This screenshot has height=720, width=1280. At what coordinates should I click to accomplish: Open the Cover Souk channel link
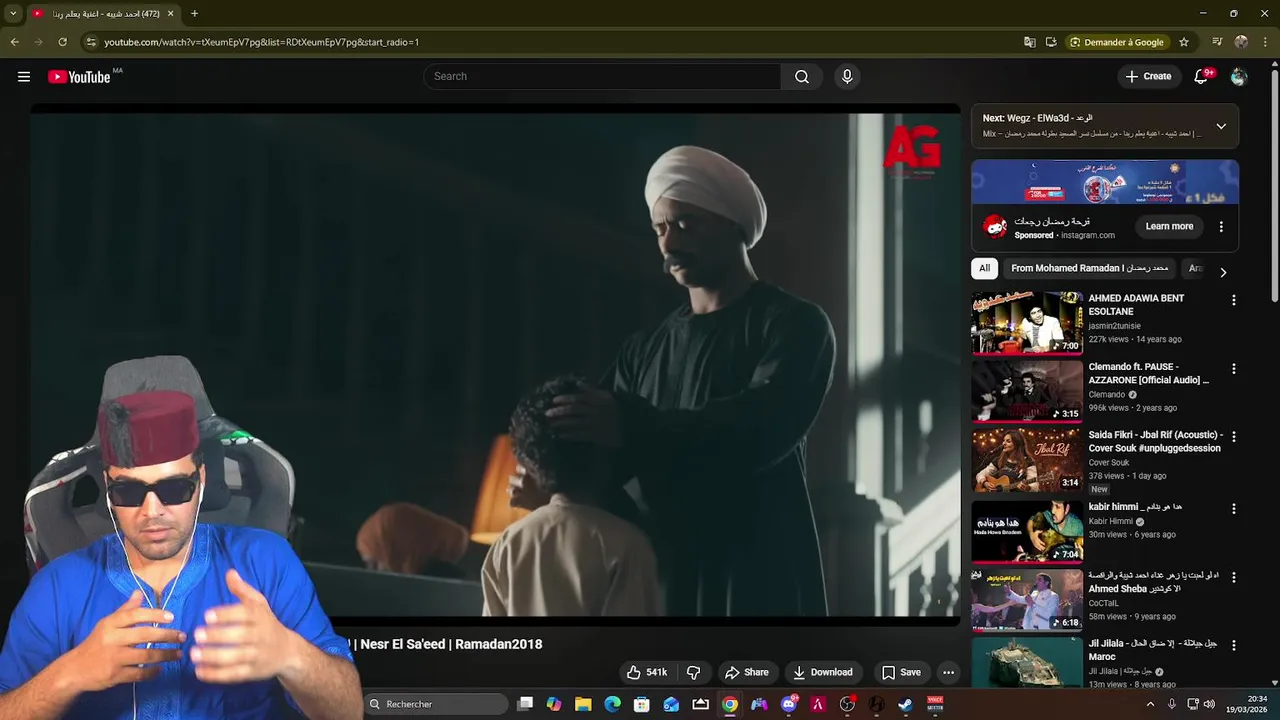click(x=1109, y=463)
